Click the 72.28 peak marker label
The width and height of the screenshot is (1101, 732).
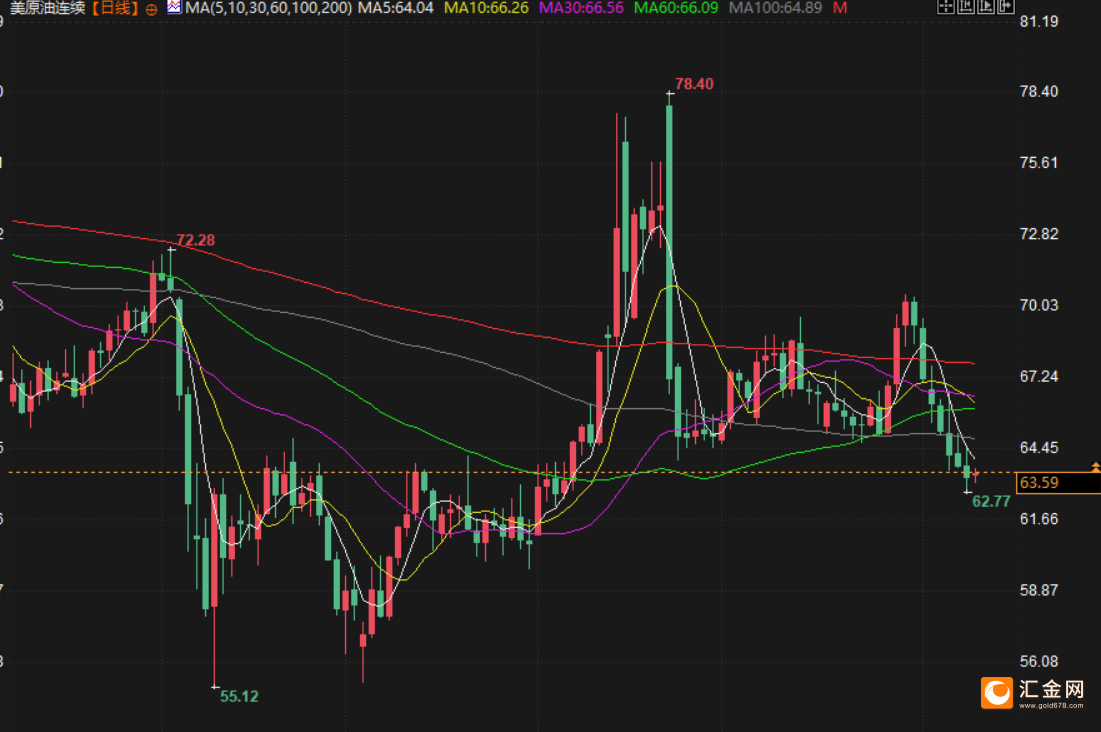(x=196, y=240)
